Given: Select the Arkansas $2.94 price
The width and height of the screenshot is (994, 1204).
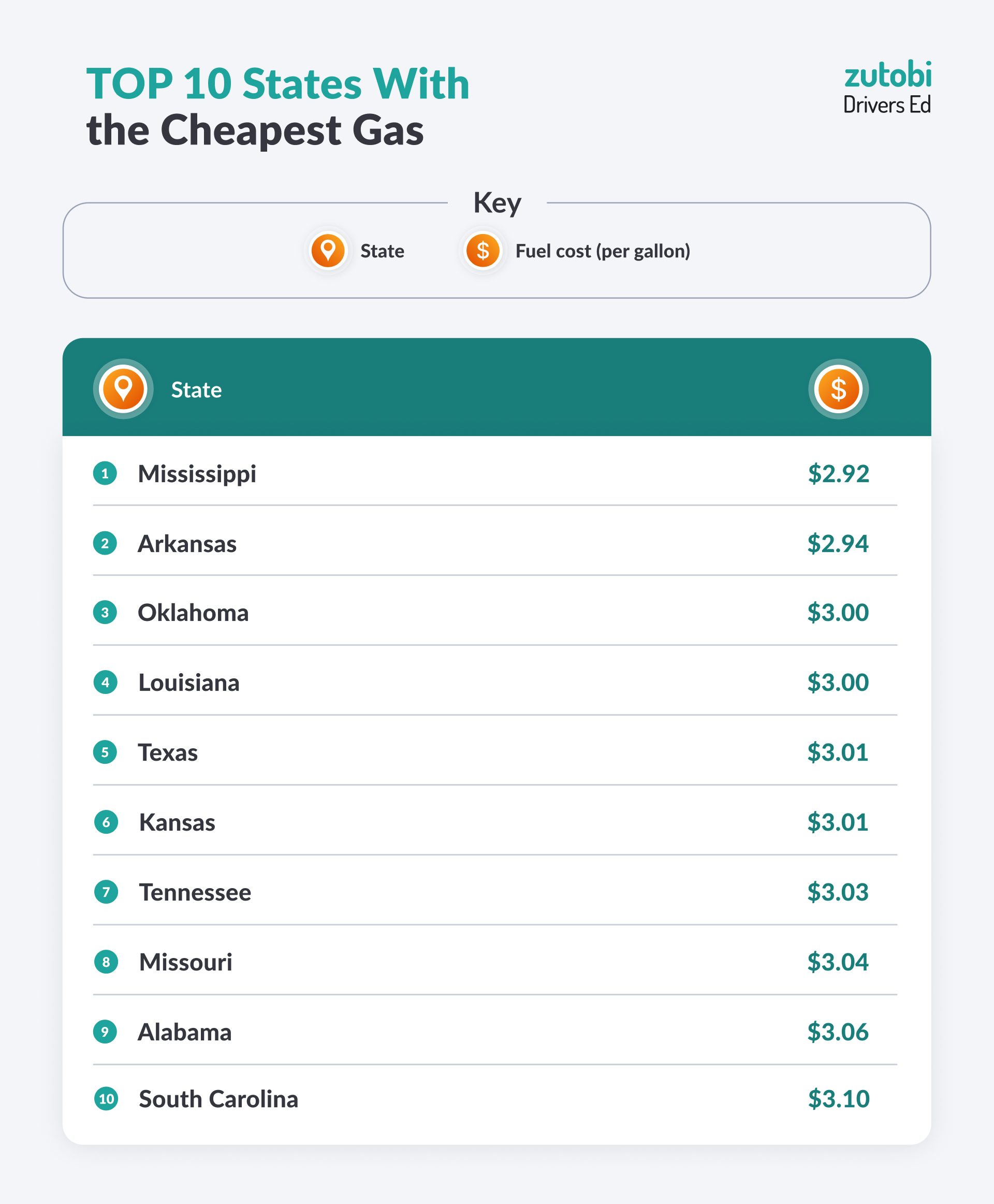Looking at the screenshot, I should tap(838, 544).
